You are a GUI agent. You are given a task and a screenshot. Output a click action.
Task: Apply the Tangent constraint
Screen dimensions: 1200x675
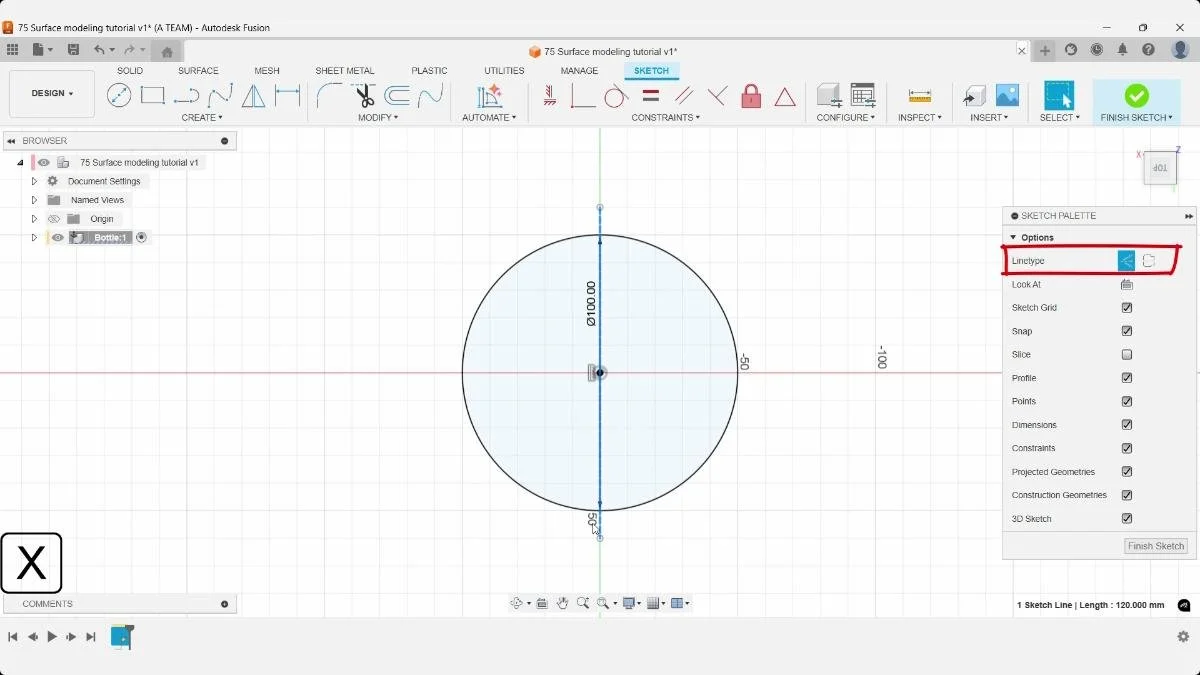pyautogui.click(x=616, y=96)
